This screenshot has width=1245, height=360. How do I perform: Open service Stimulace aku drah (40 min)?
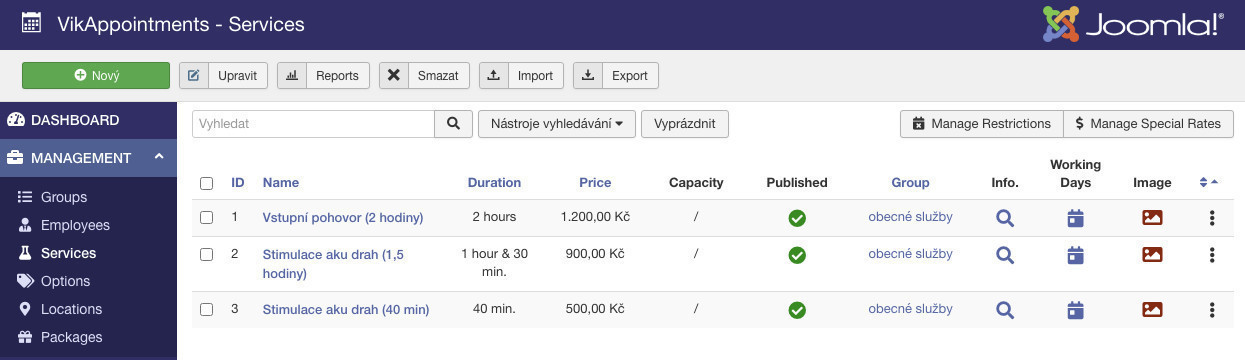click(x=346, y=310)
